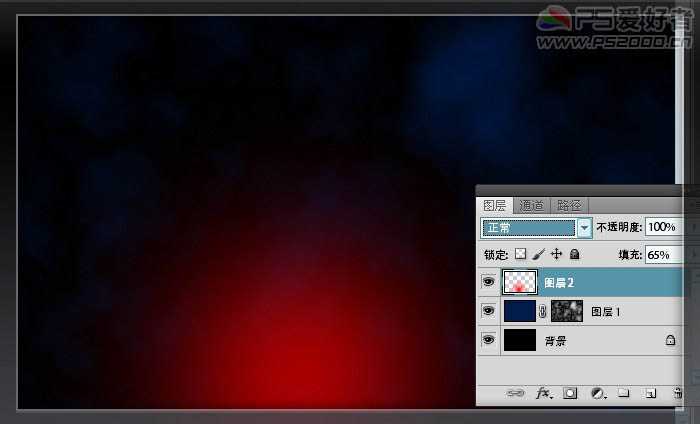The height and width of the screenshot is (424, 700).
Task: Hide the 图层 1 layer
Action: coord(488,312)
